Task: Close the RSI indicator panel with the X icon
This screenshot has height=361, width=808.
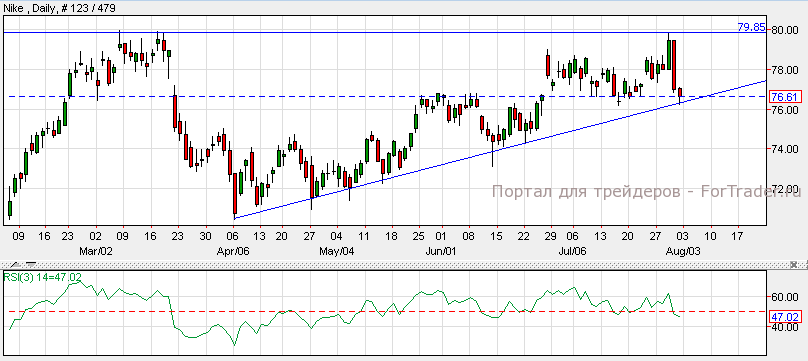Action: (x=794, y=265)
